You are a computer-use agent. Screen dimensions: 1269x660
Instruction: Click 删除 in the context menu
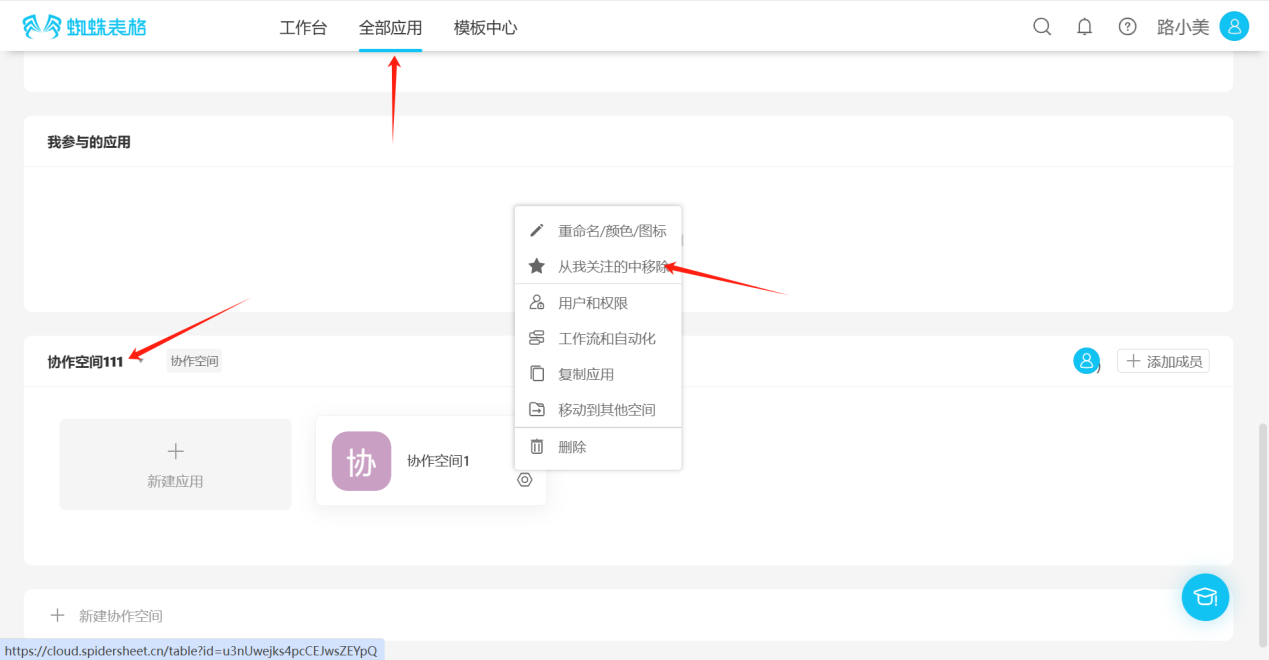pos(572,447)
